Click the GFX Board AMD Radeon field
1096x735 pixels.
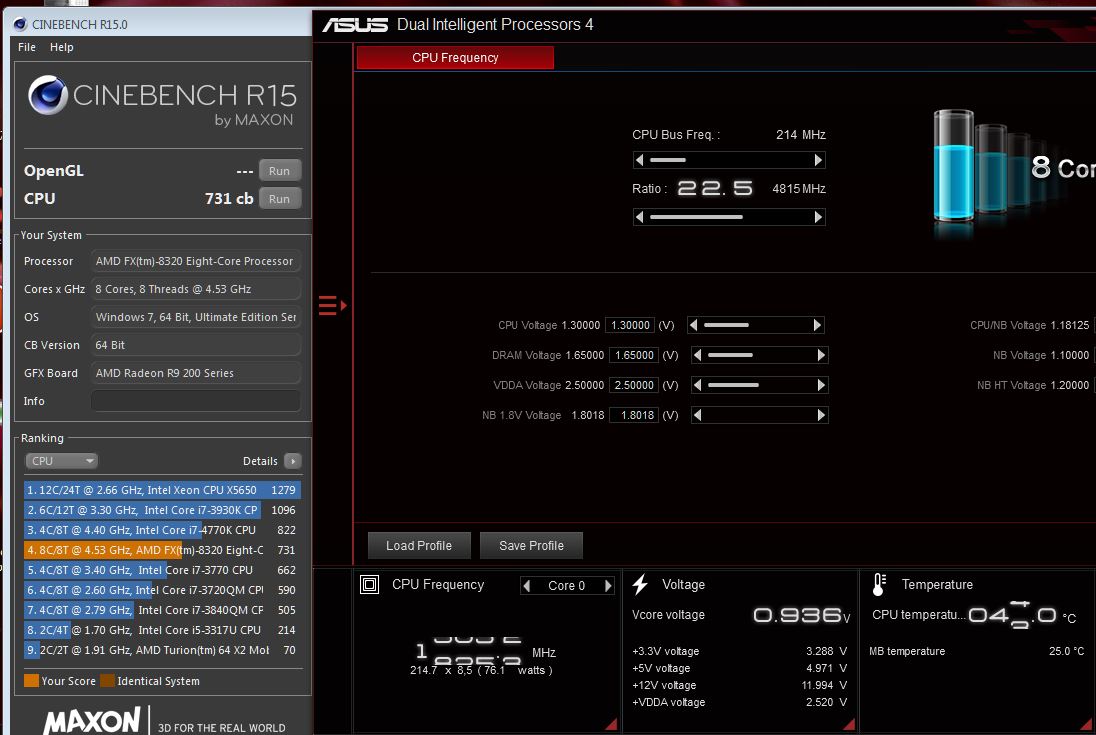click(196, 373)
